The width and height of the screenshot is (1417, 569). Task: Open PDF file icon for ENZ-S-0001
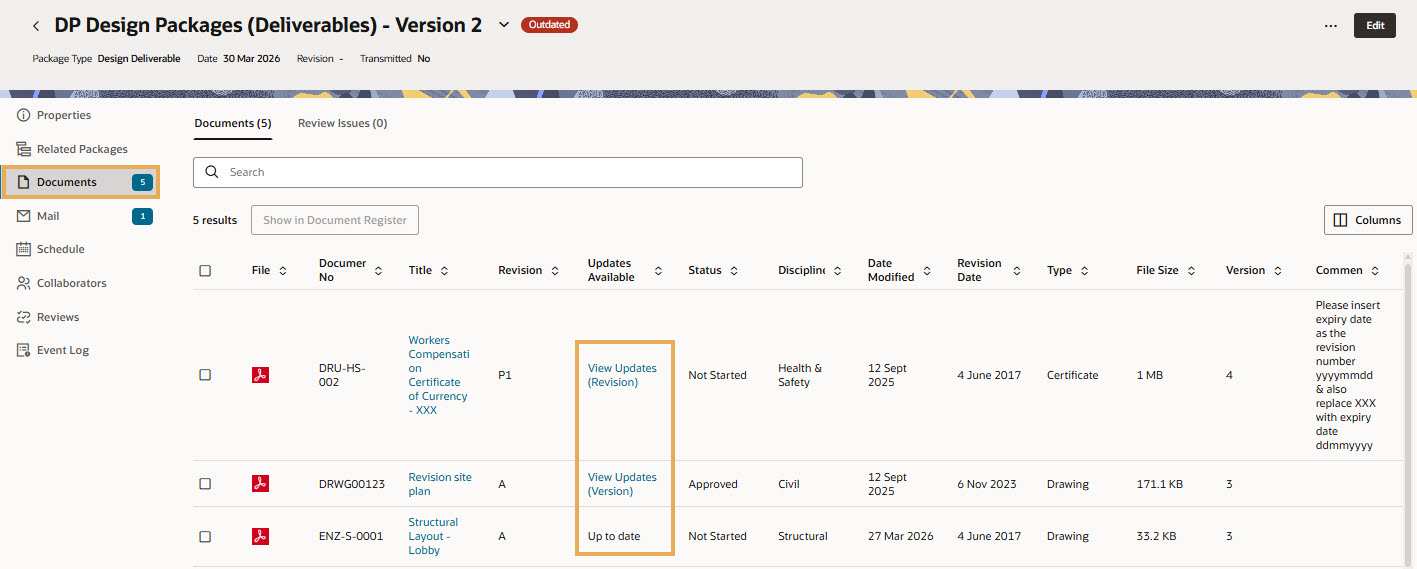click(x=260, y=536)
